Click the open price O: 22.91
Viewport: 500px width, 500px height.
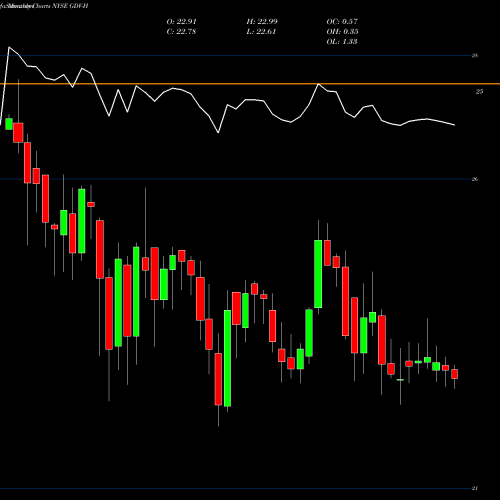tap(181, 22)
